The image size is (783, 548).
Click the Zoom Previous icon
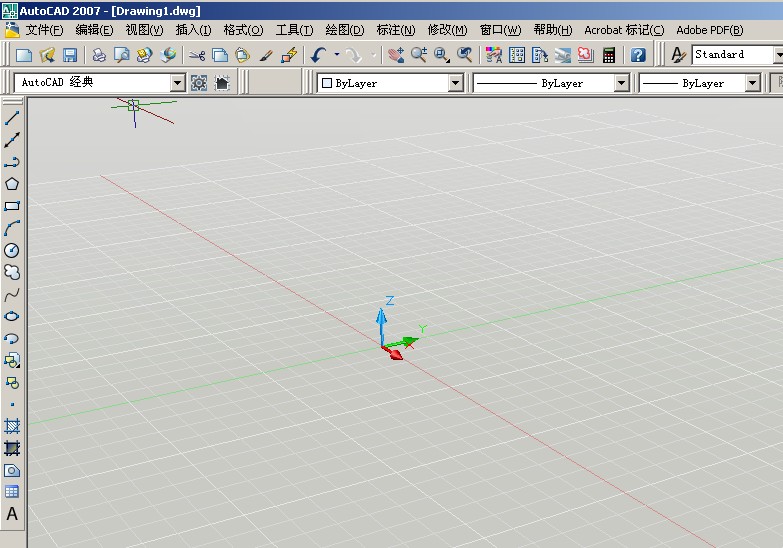465,55
